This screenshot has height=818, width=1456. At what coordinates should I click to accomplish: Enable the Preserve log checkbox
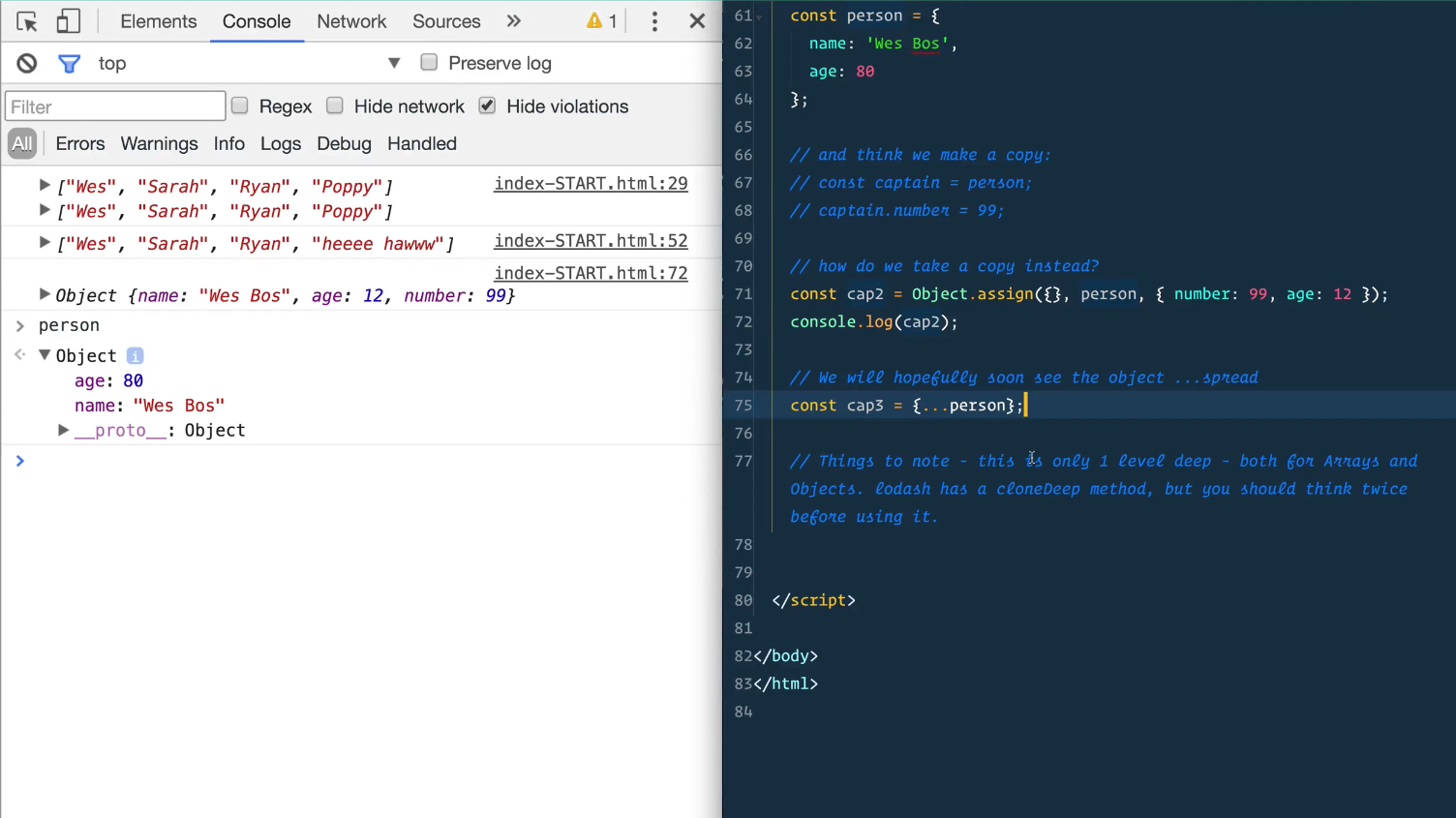point(429,62)
